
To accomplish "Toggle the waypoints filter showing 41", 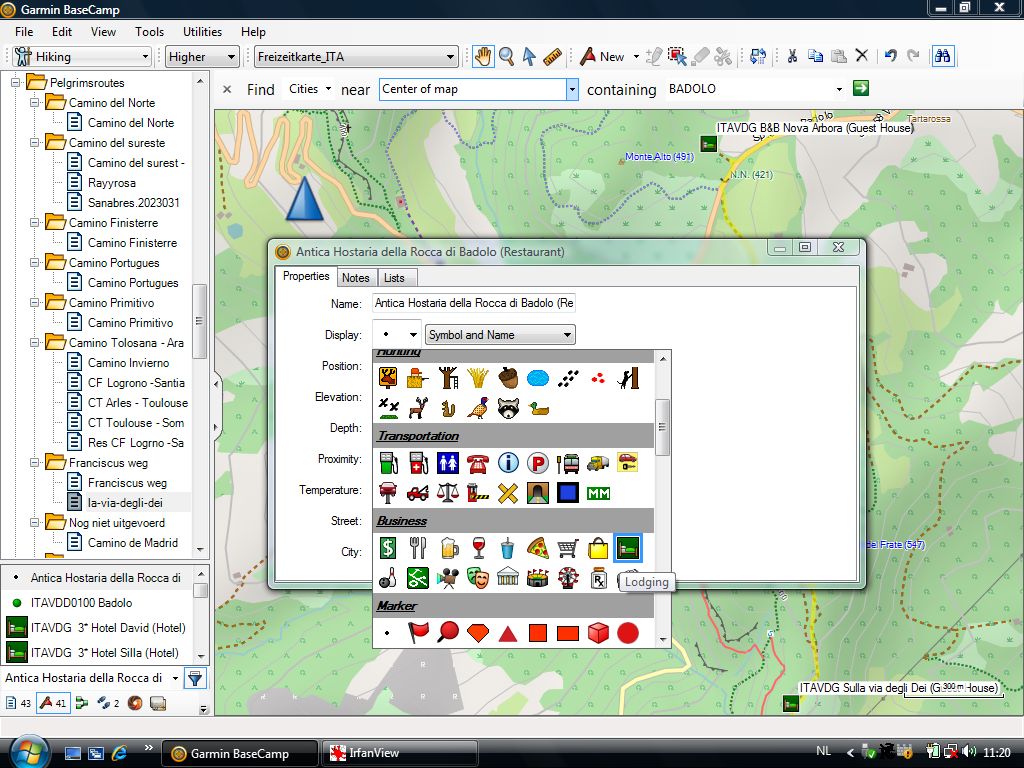I will pyautogui.click(x=52, y=703).
